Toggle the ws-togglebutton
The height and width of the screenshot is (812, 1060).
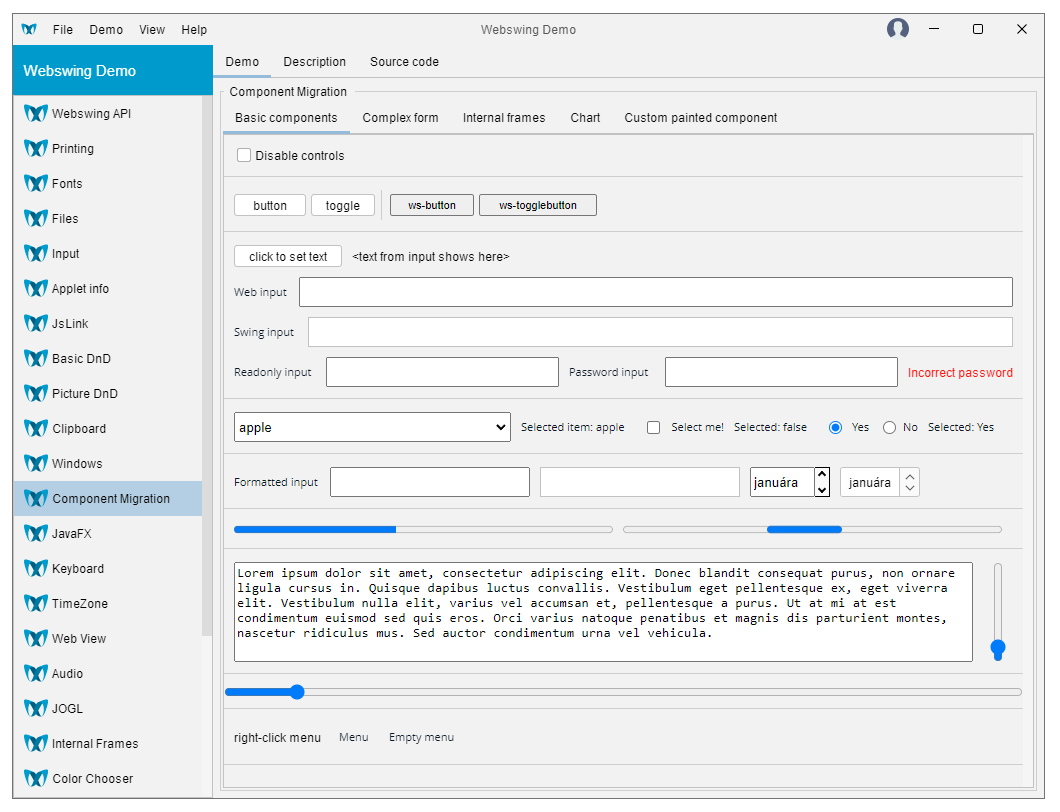coord(538,206)
